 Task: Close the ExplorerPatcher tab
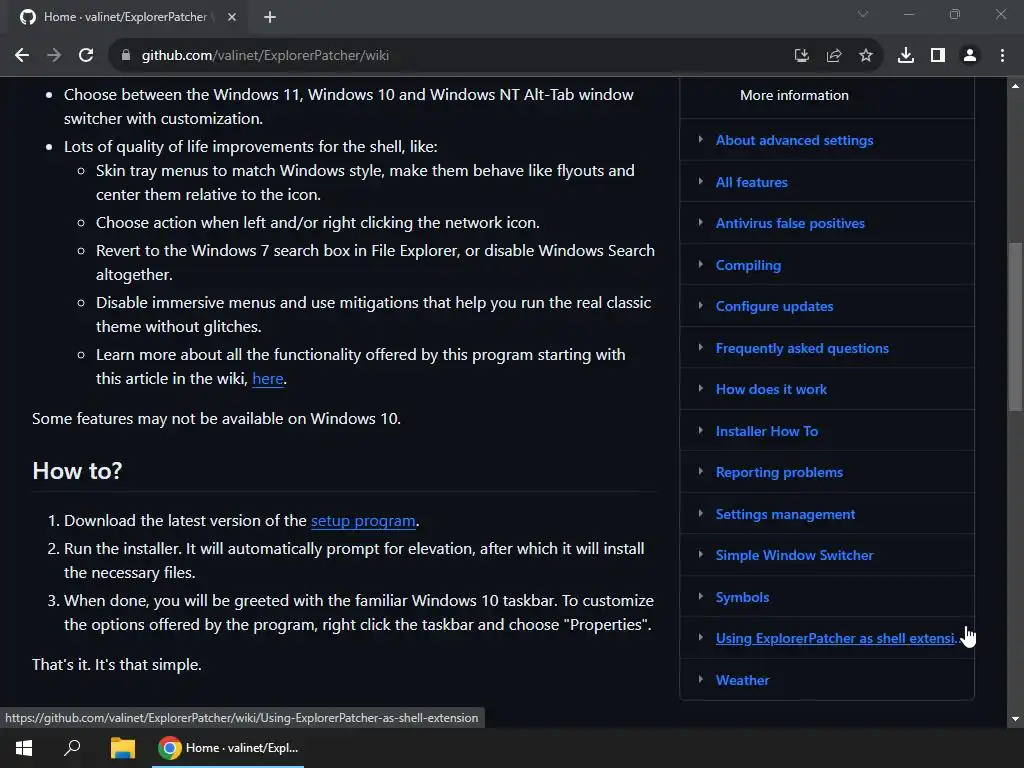click(x=232, y=17)
